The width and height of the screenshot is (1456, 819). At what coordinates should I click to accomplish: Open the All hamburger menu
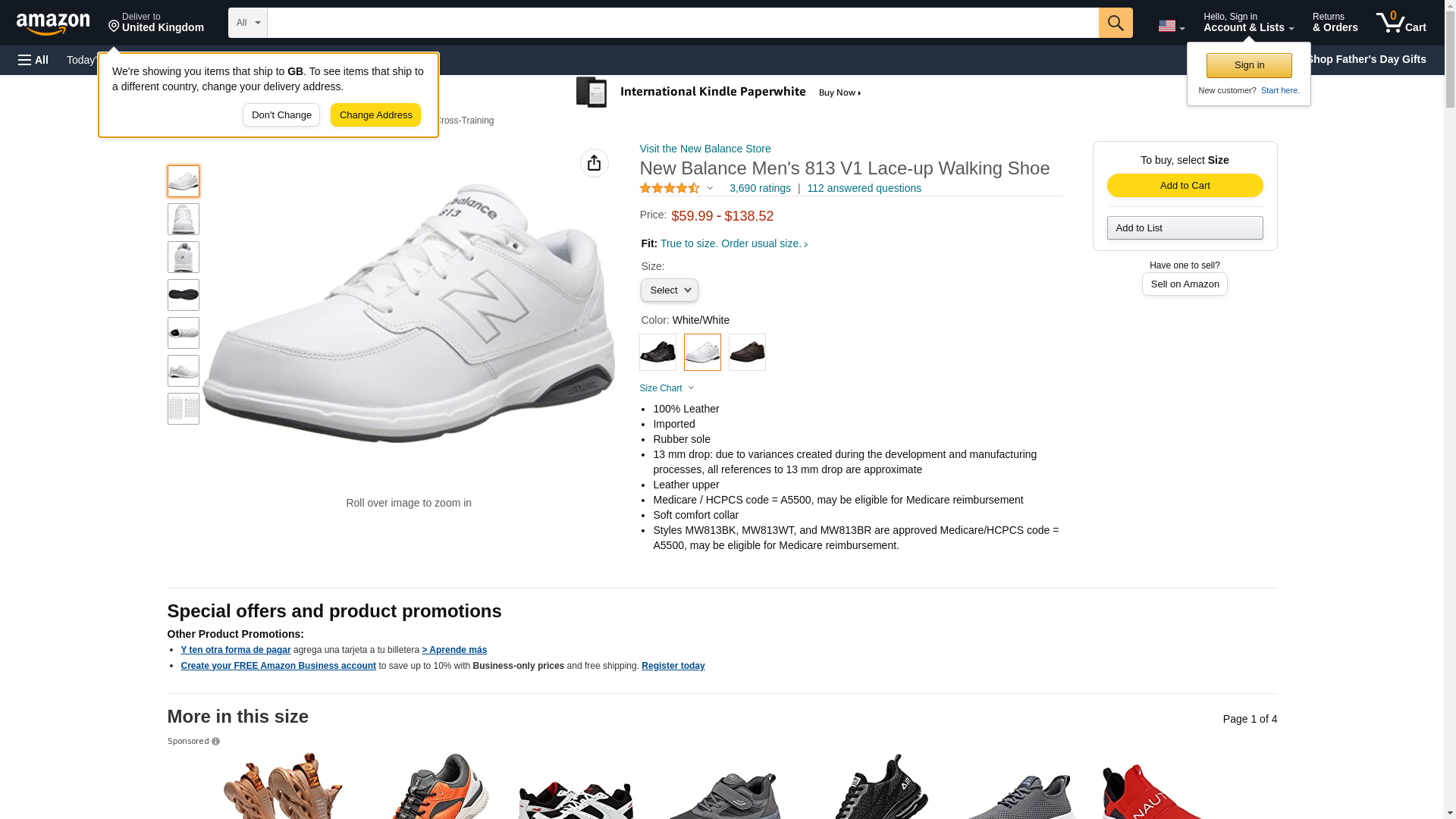click(33, 60)
